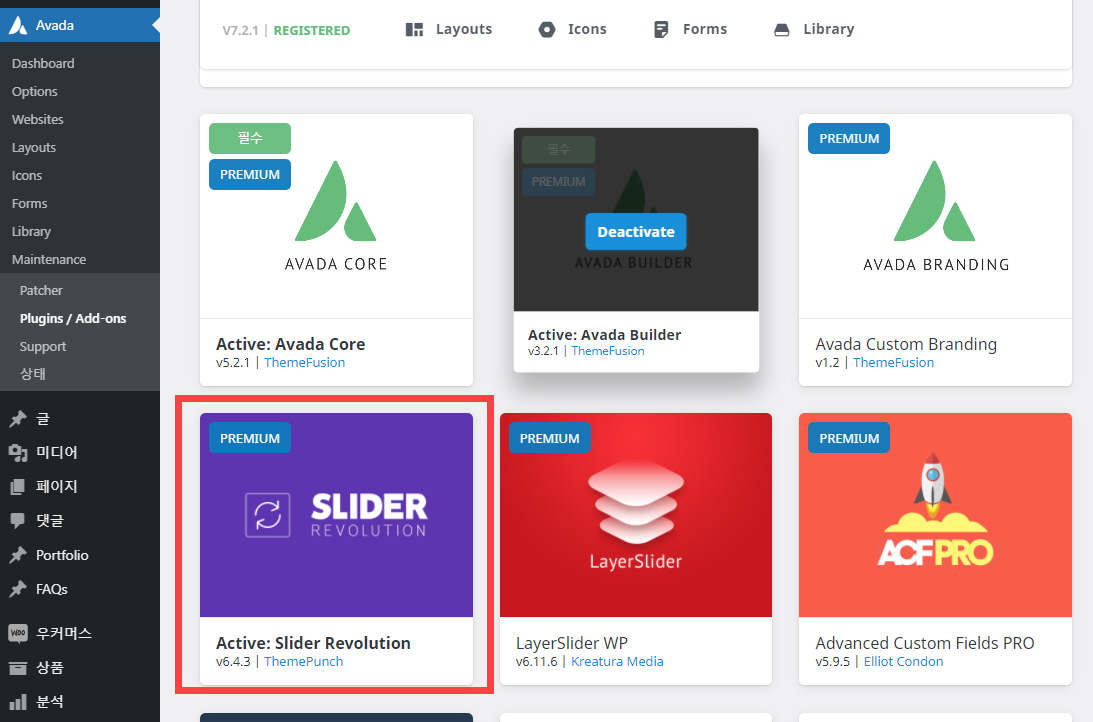Open Library in sidebar submenu
Image resolution: width=1093 pixels, height=722 pixels.
point(31,231)
